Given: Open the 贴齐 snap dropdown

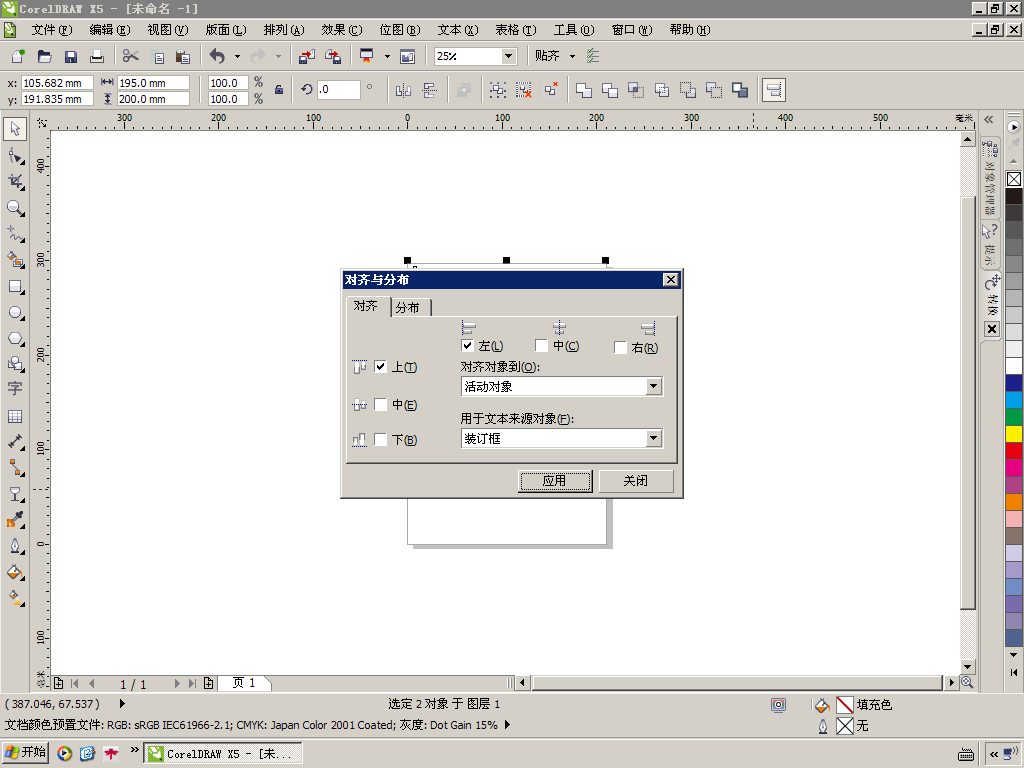Looking at the screenshot, I should [x=572, y=56].
